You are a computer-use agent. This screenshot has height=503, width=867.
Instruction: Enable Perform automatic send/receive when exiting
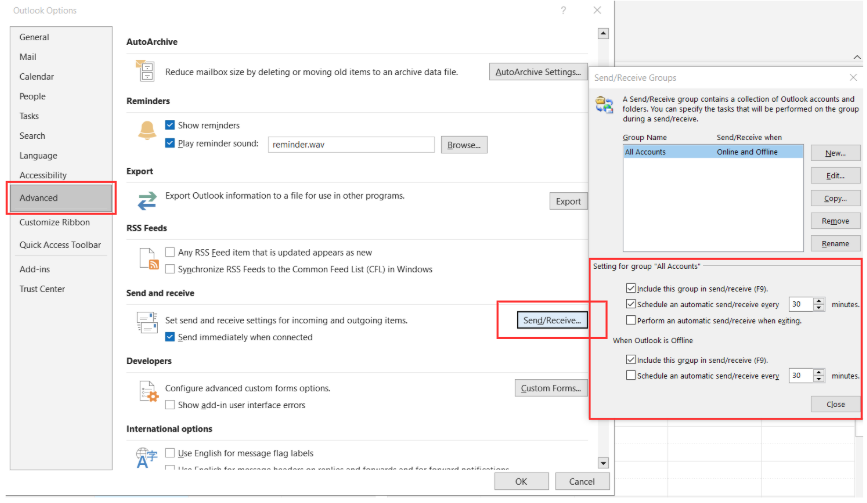[x=630, y=320]
